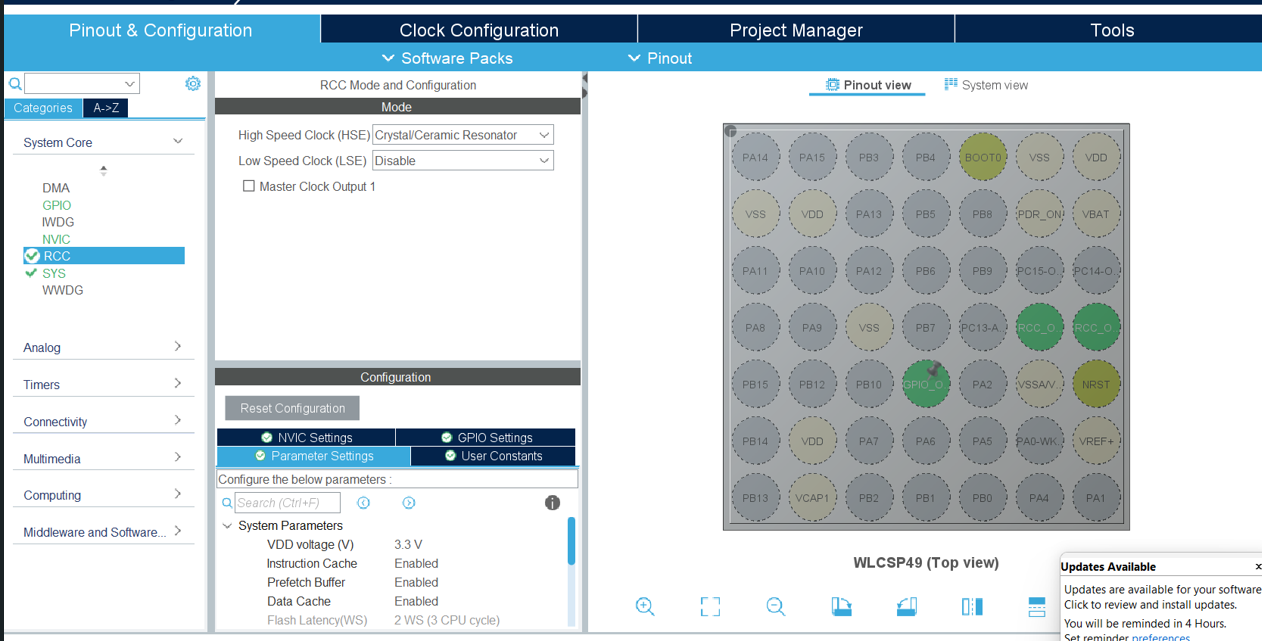
Task: Switch to System view
Action: point(986,85)
